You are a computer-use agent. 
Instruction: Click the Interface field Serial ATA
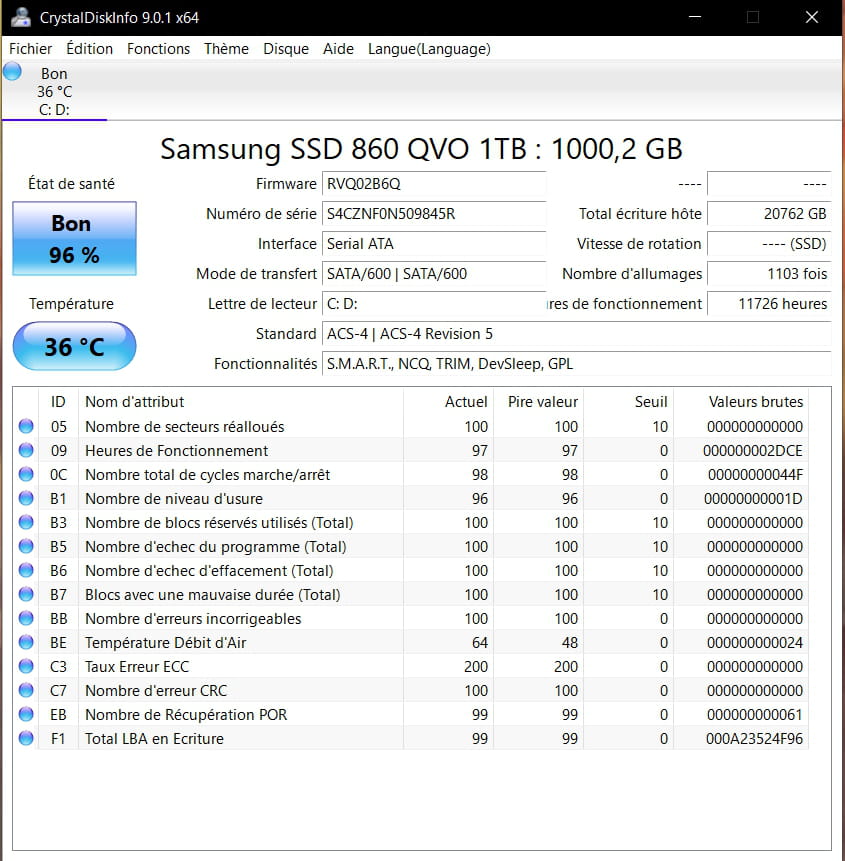point(434,244)
